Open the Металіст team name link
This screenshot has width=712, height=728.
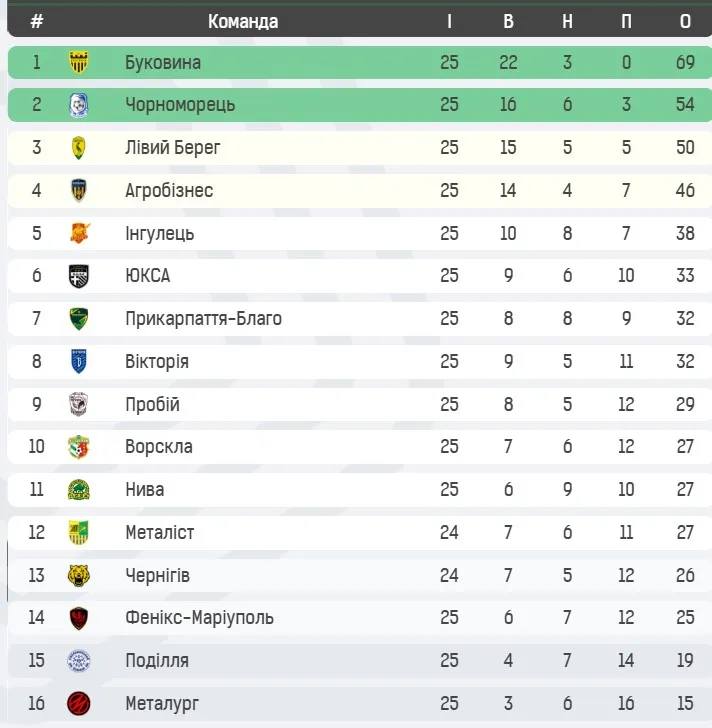coord(160,532)
